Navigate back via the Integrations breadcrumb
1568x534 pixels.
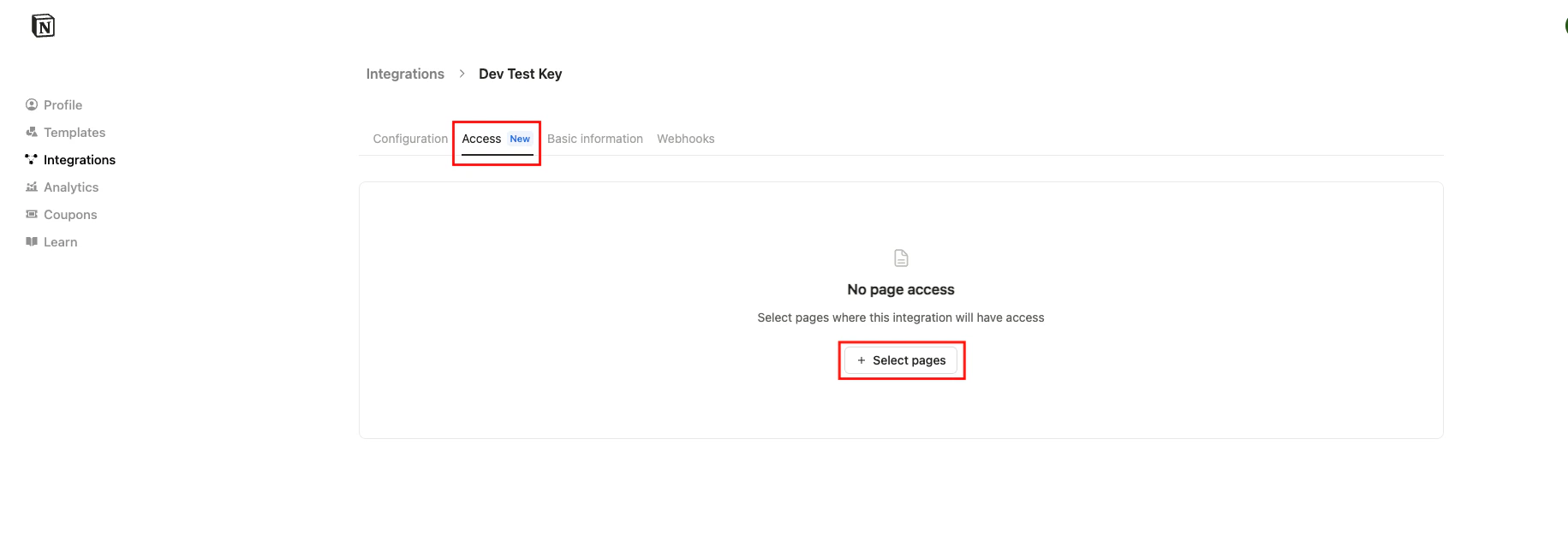pyautogui.click(x=404, y=74)
